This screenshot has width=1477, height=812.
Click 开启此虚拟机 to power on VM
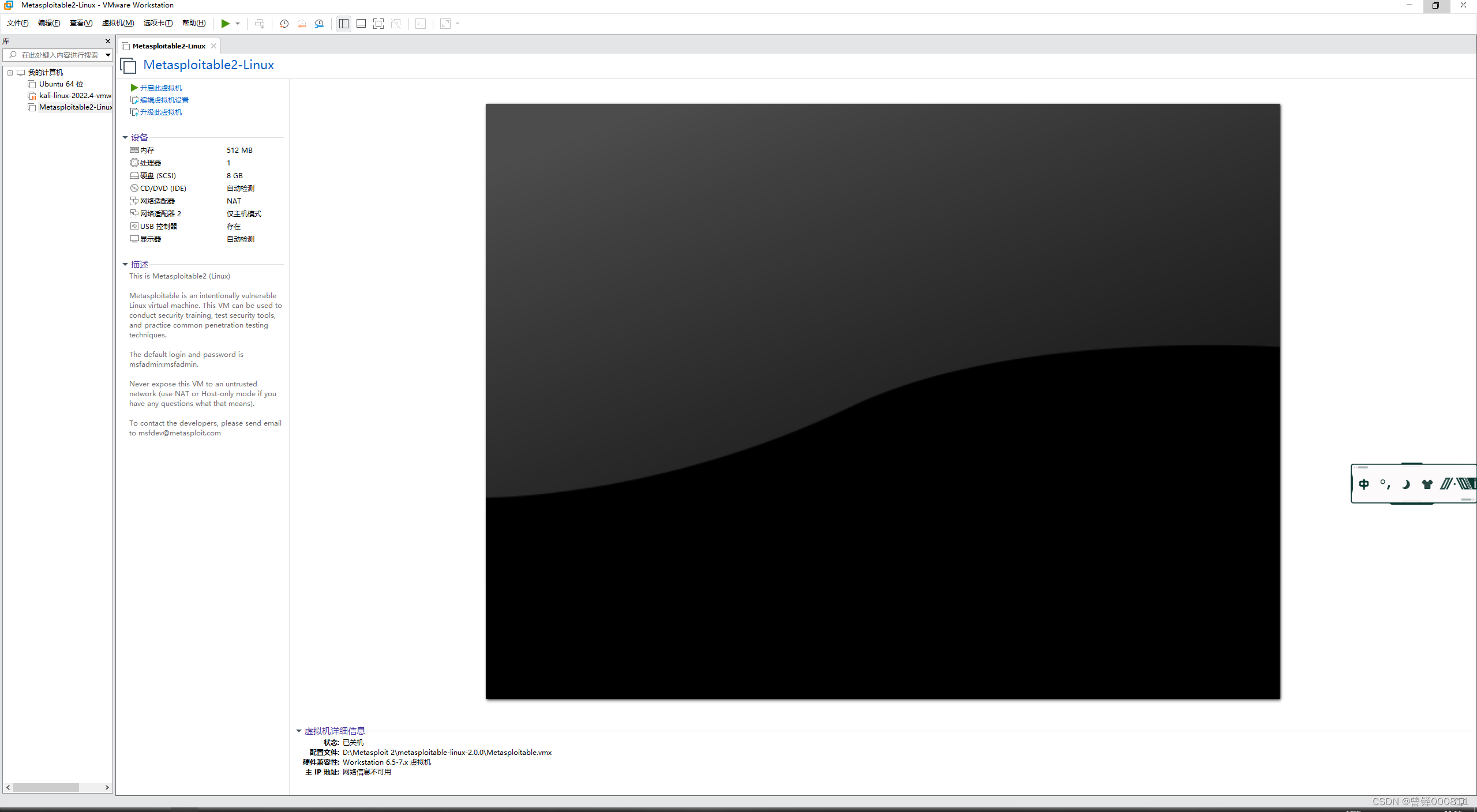(x=160, y=88)
